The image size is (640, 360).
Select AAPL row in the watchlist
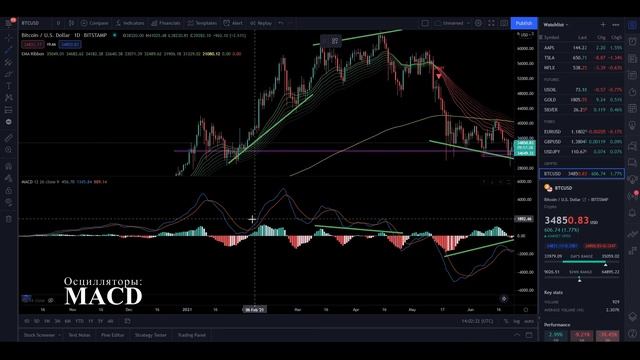582,48
